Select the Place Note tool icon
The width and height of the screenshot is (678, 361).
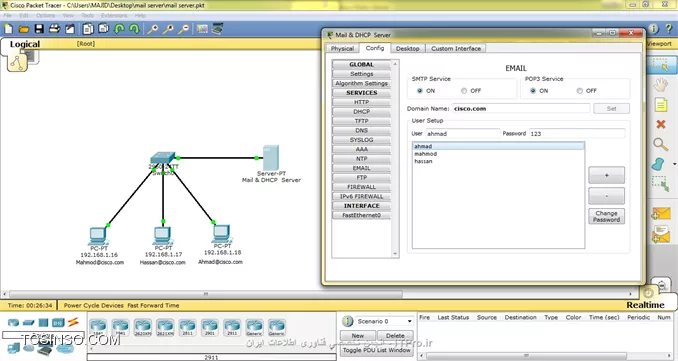point(661,105)
